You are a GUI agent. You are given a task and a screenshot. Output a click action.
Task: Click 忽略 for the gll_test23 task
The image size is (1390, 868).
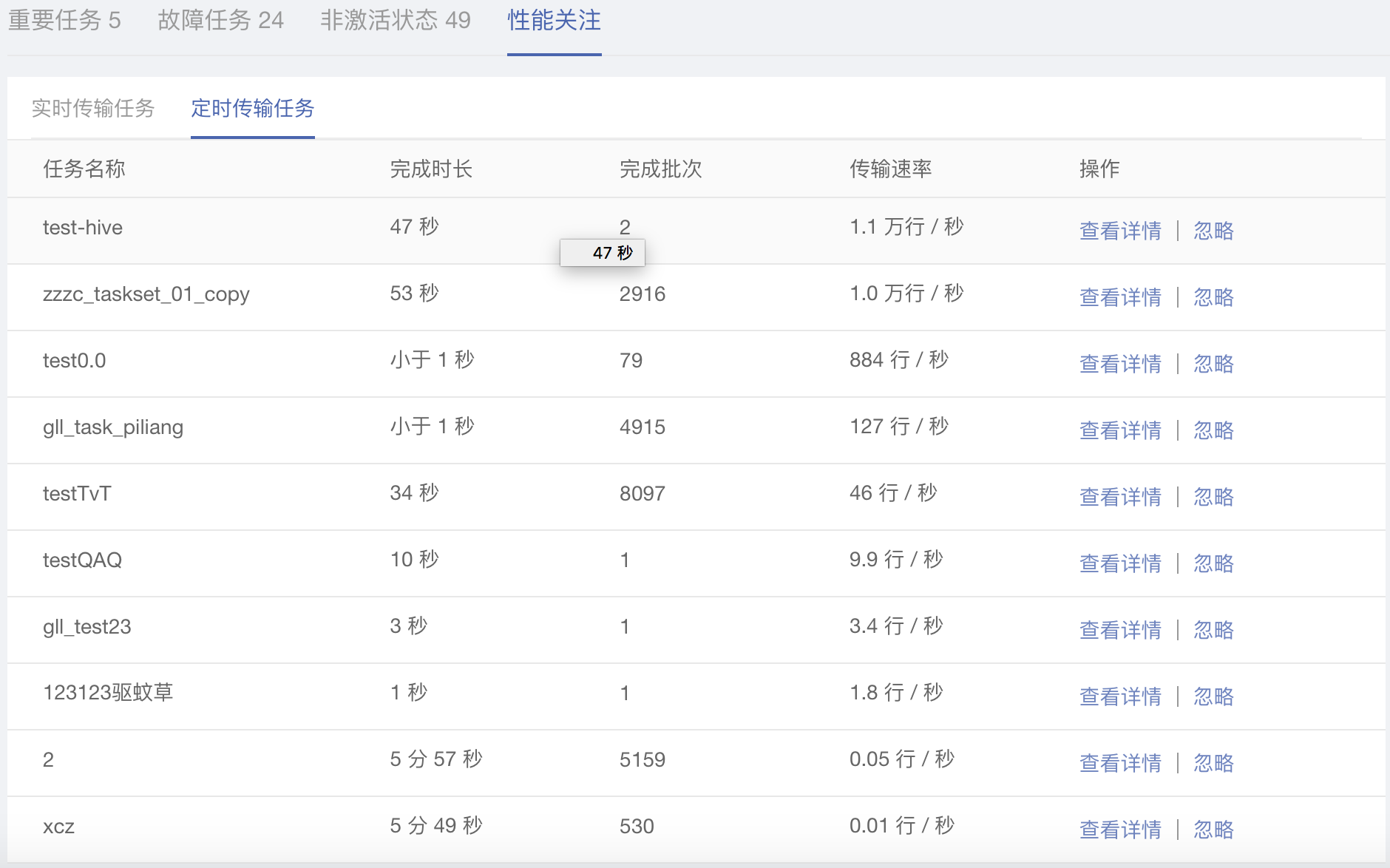point(1213,630)
